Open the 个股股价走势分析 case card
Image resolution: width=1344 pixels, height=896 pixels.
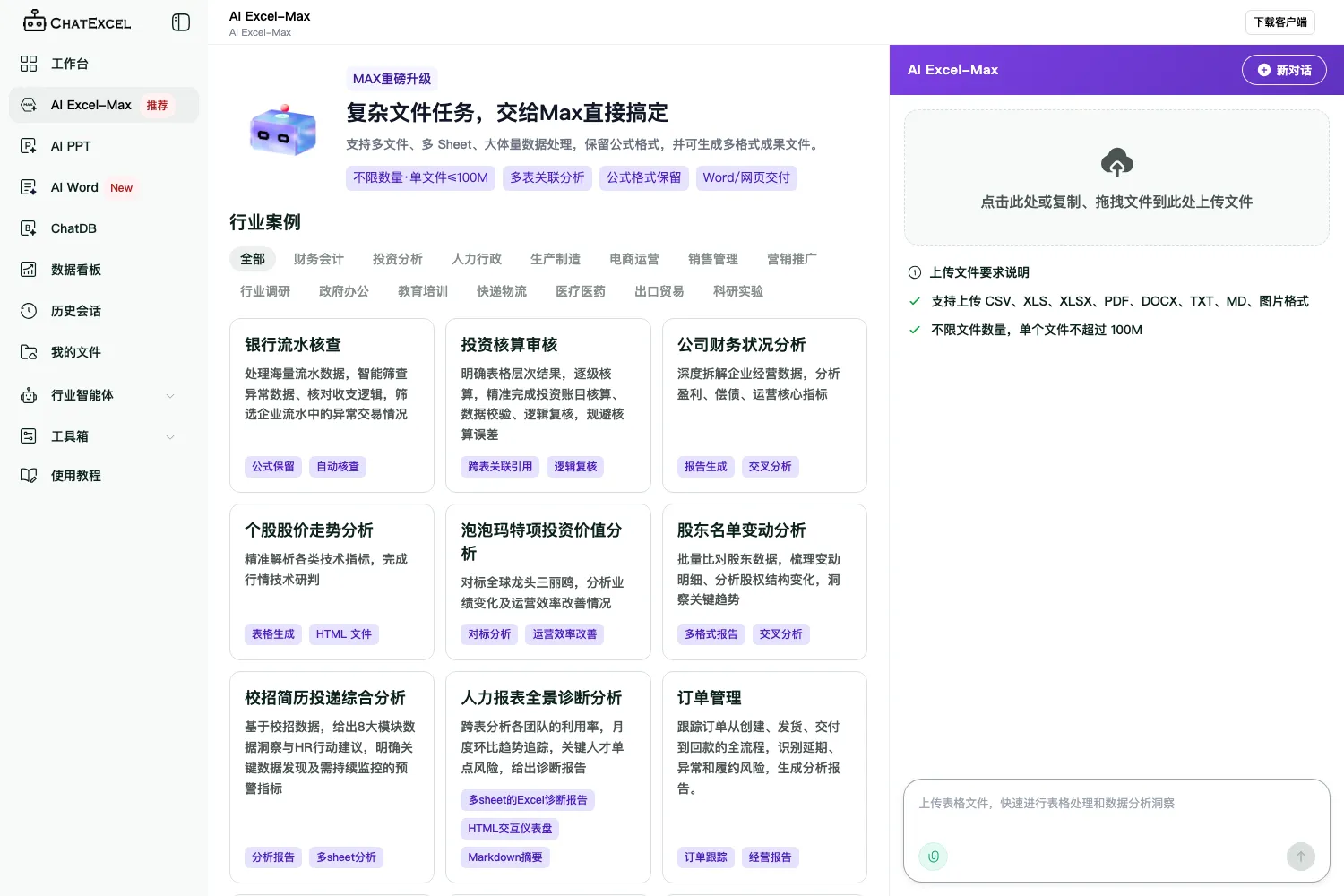coord(332,582)
